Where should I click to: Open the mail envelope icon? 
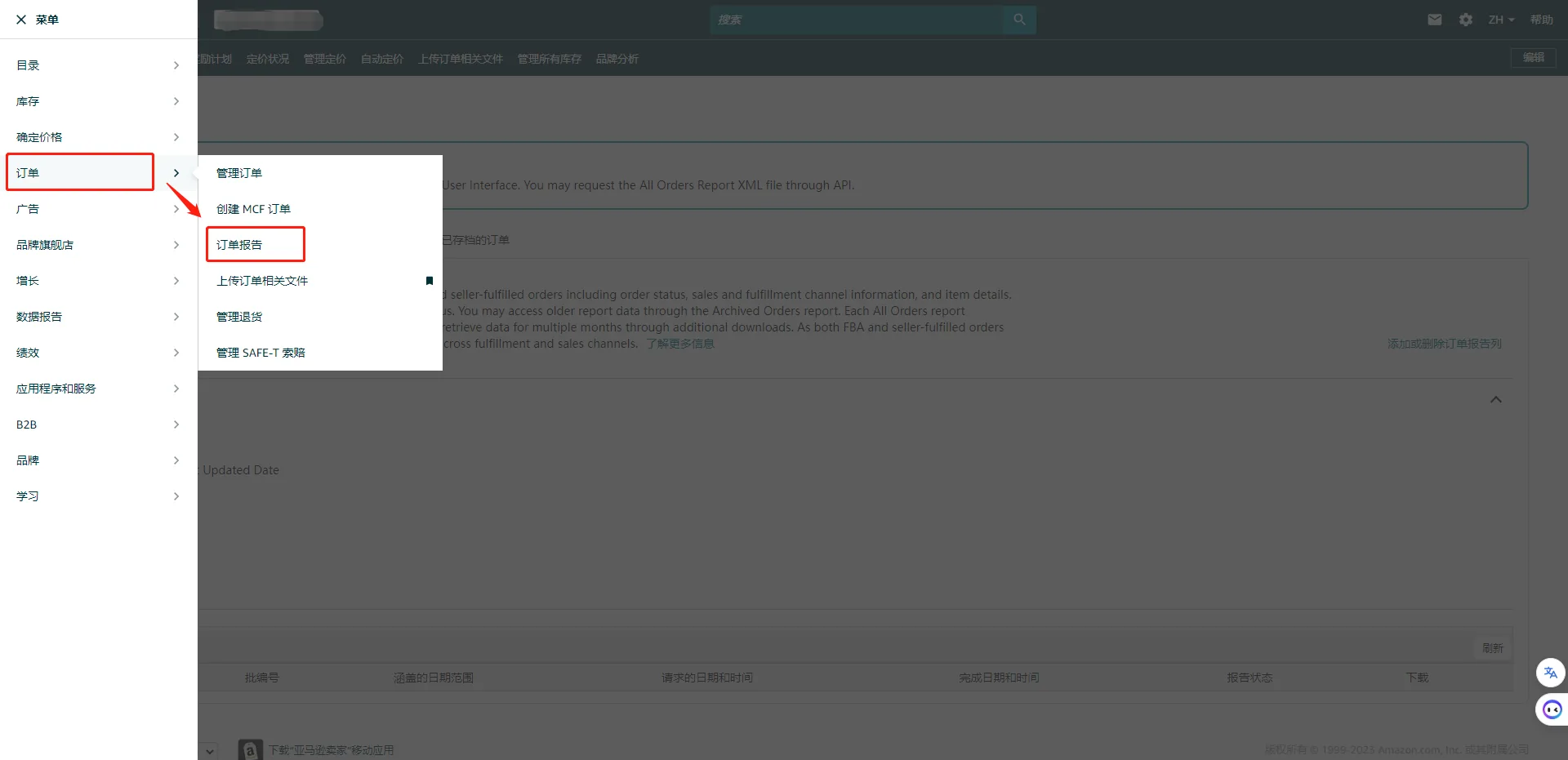1435,20
